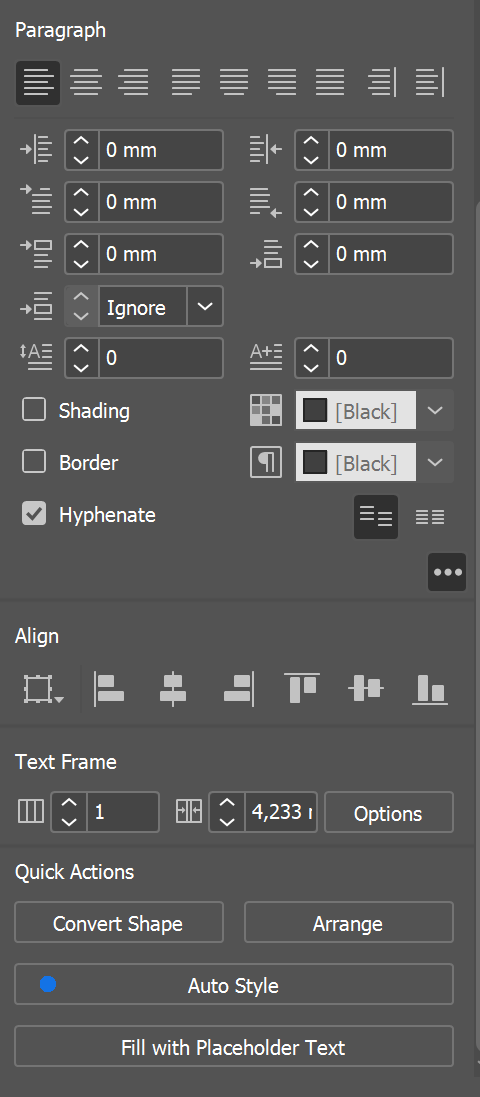
Task: Choose Align center paragraph icon
Action: (x=86, y=83)
